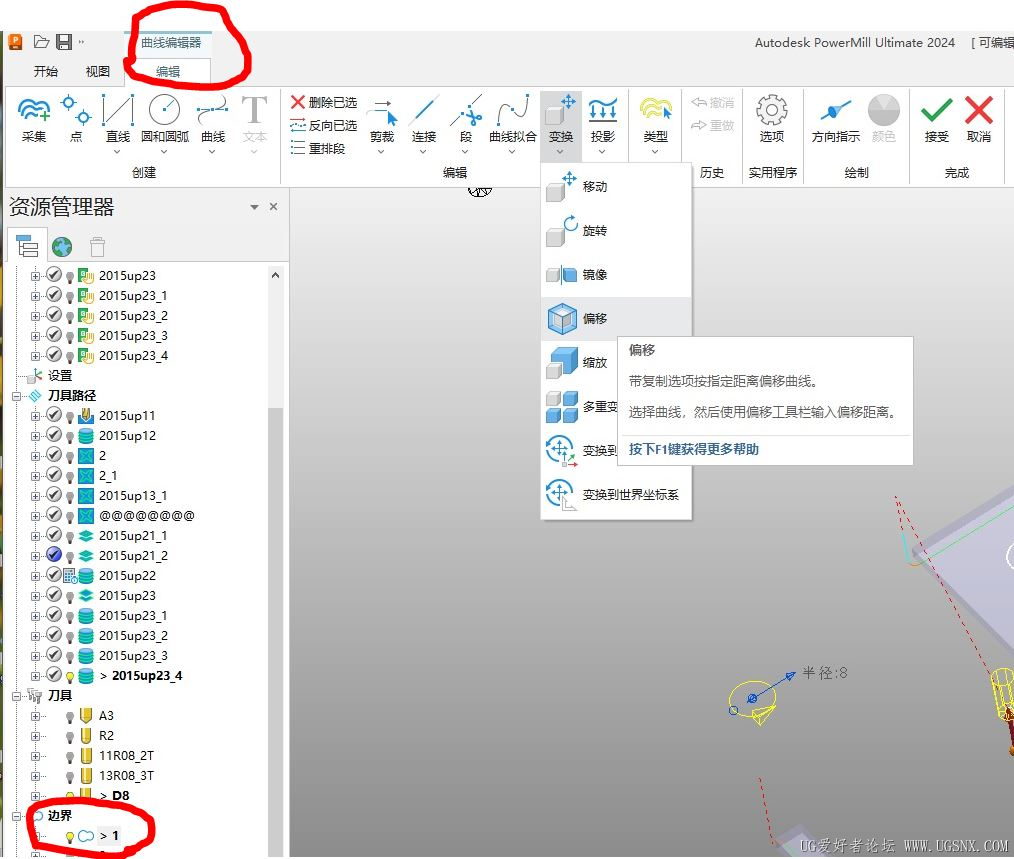1014x859 pixels.
Task: Choose 旋转 (Rotate) from transform menu
Action: pyautogui.click(x=616, y=231)
